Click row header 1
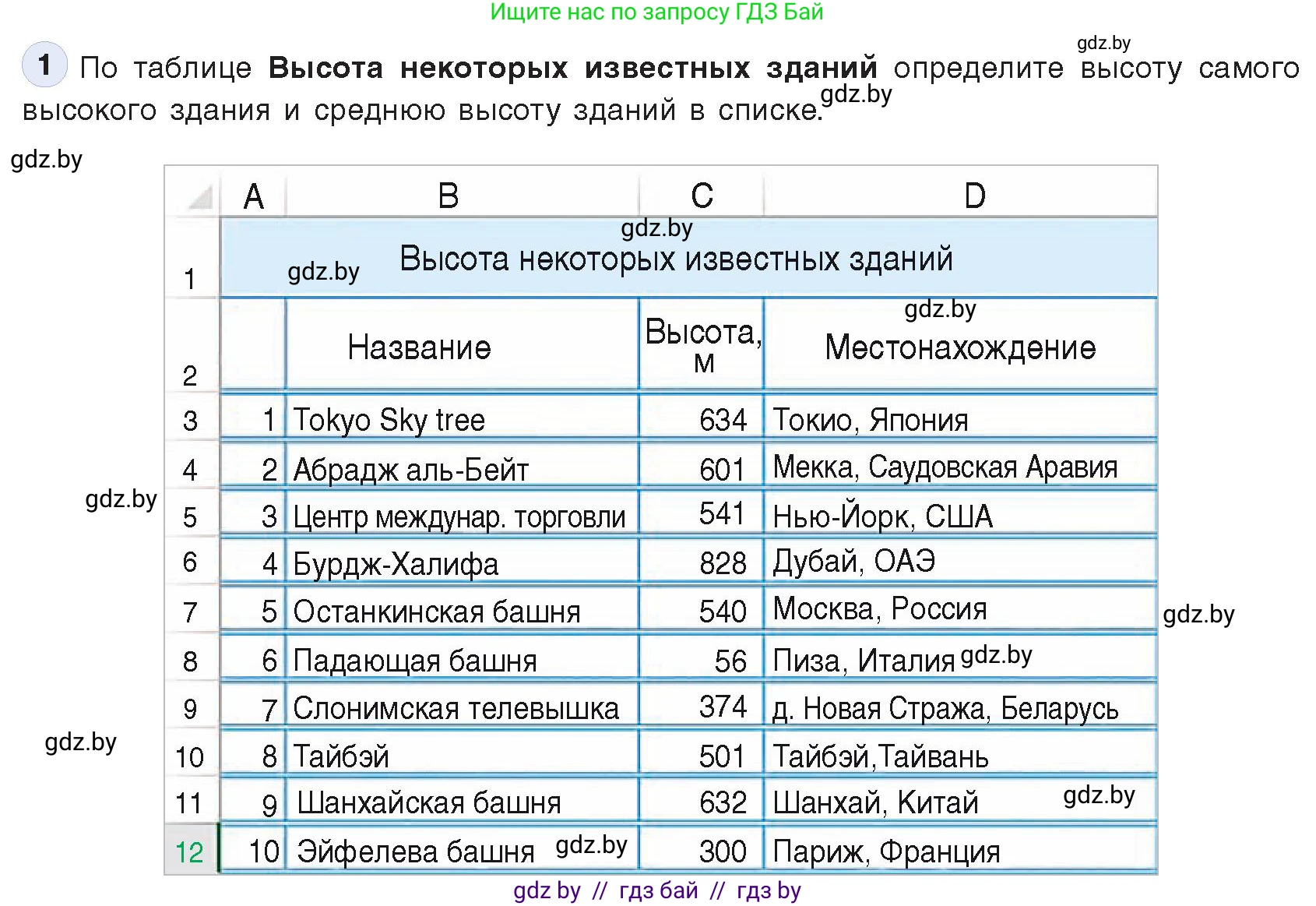Viewport: 1316px width, 906px height. pyautogui.click(x=190, y=277)
